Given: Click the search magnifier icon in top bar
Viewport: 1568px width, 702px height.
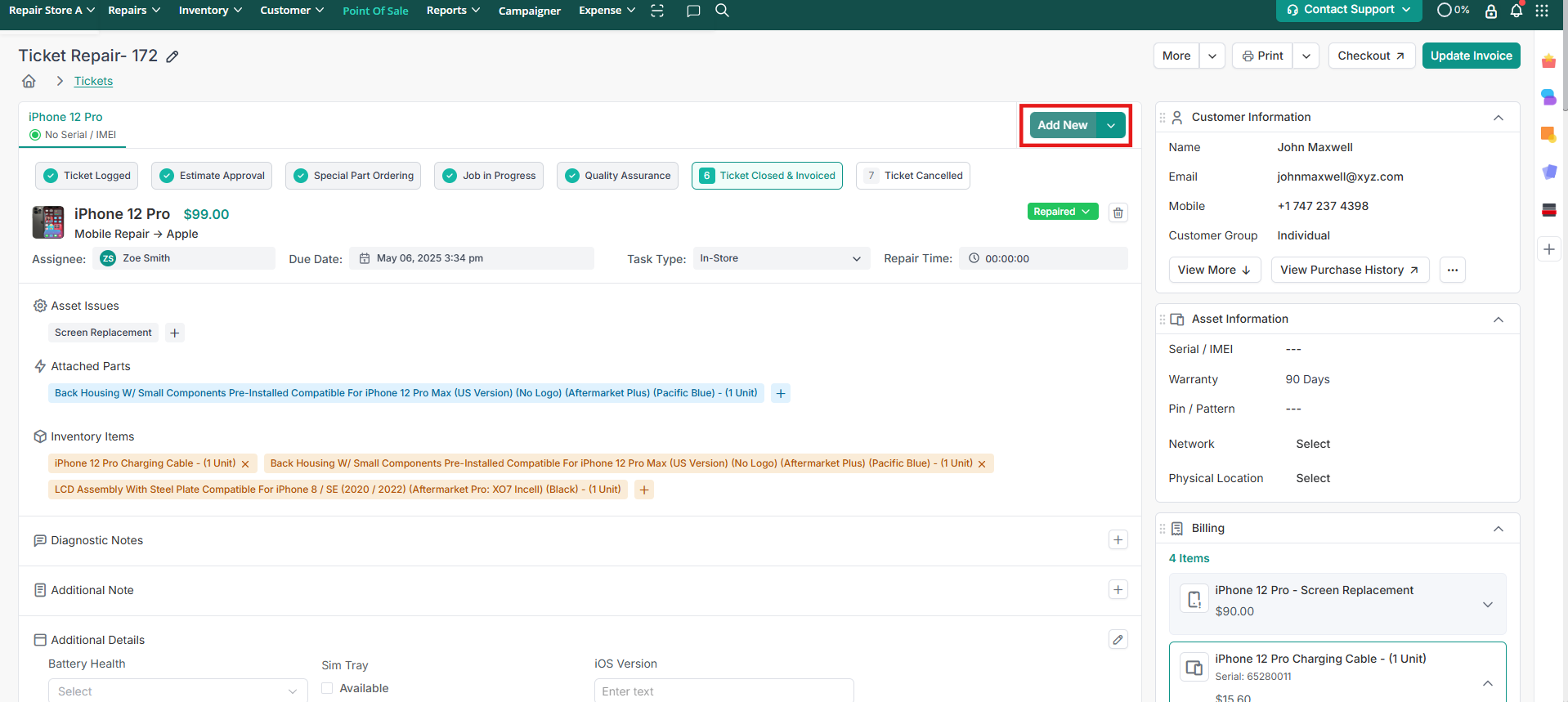Looking at the screenshot, I should (x=722, y=11).
